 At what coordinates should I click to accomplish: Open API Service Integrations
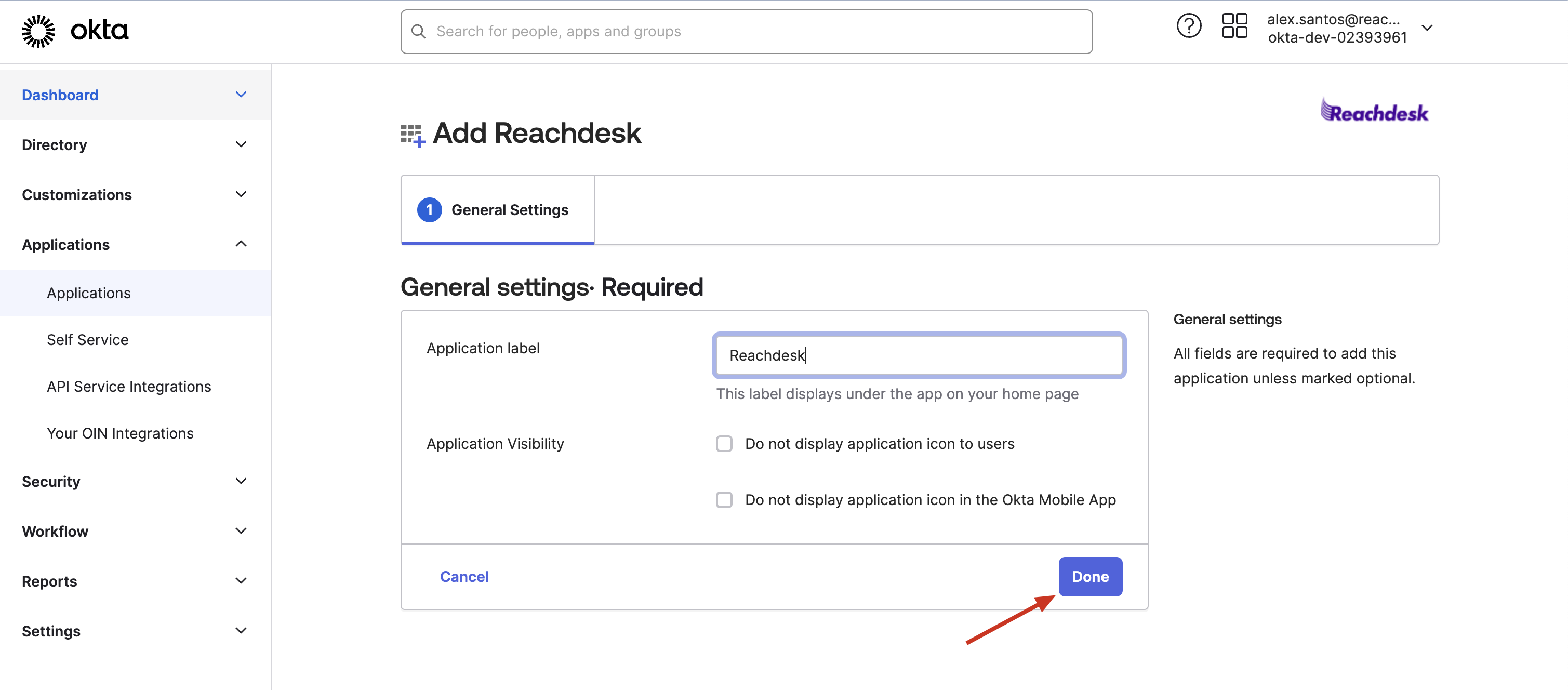[x=129, y=387]
